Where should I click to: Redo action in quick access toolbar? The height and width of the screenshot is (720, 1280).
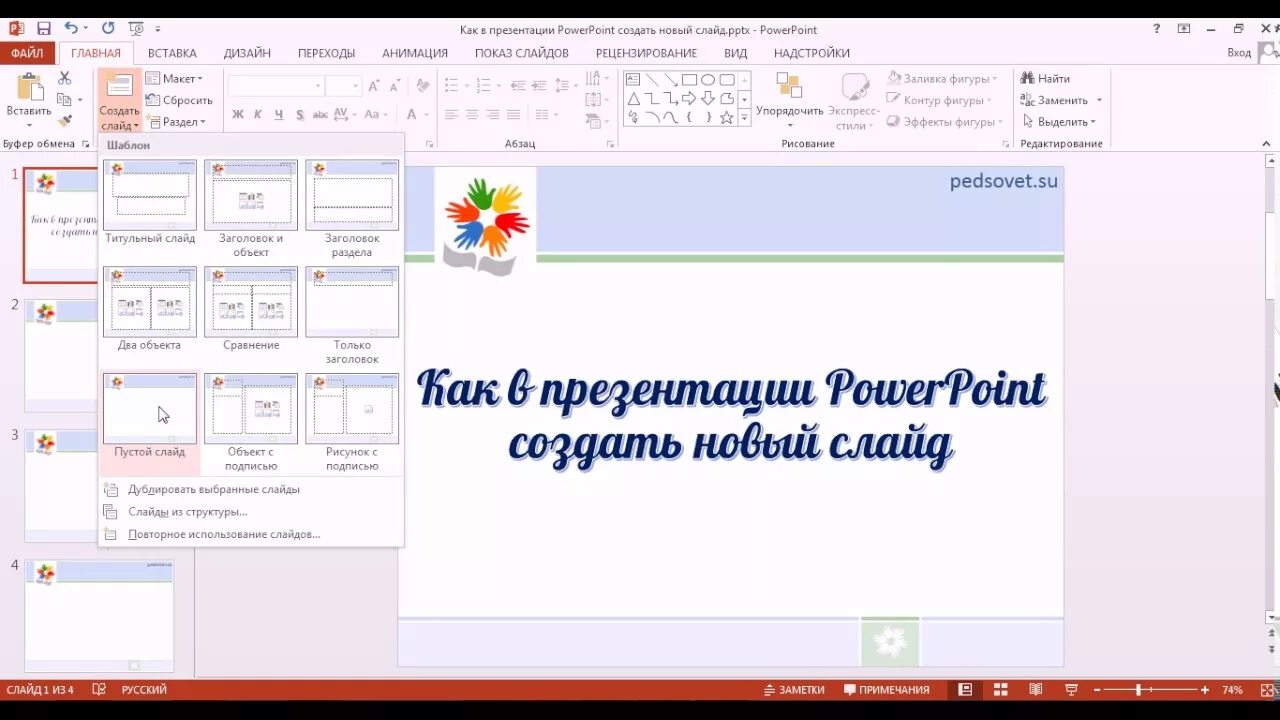[x=108, y=28]
